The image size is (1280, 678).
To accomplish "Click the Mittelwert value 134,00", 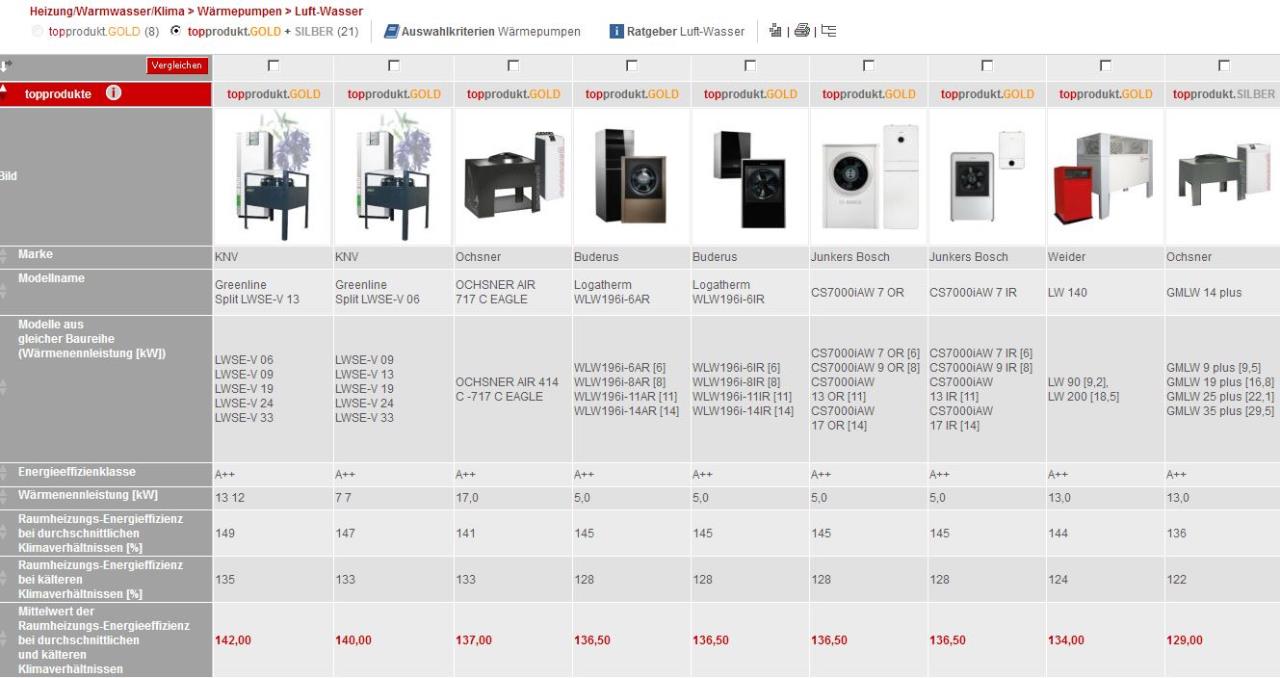I will [1066, 640].
